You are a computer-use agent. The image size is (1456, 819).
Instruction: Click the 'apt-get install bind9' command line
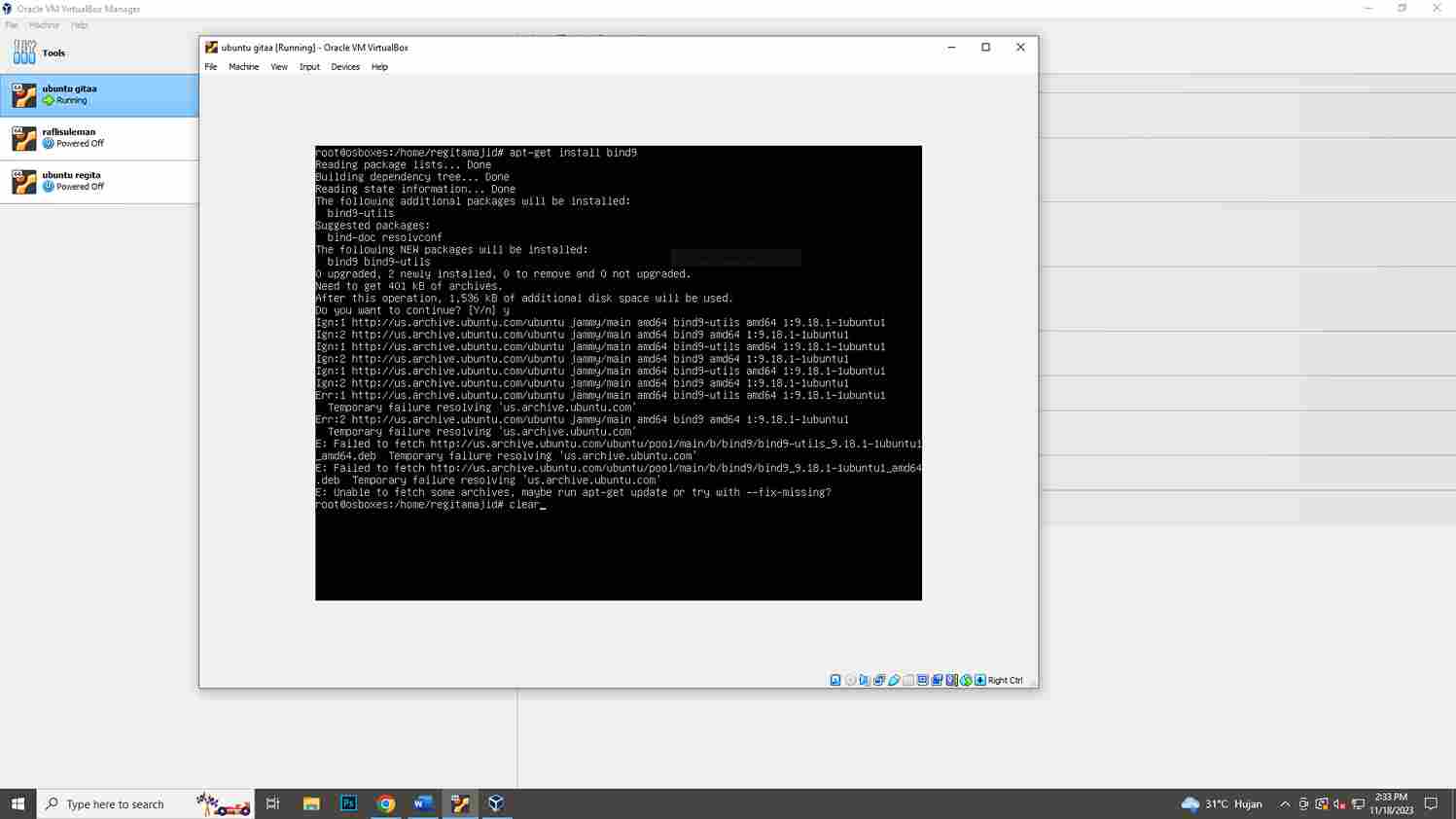(477, 153)
